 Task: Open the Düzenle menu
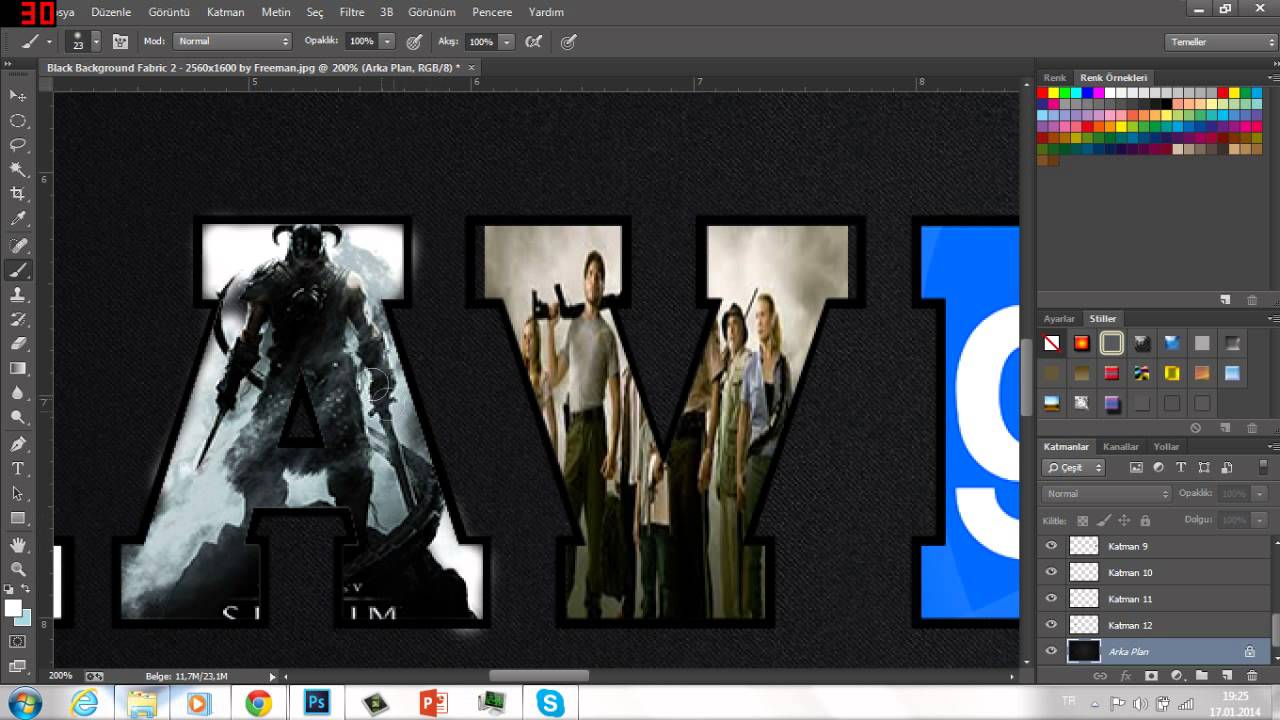click(x=111, y=12)
